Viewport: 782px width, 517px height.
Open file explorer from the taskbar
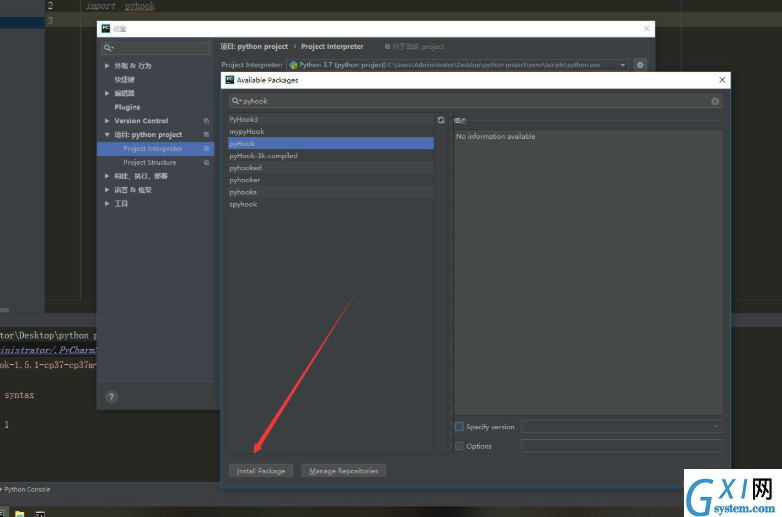coord(19,514)
